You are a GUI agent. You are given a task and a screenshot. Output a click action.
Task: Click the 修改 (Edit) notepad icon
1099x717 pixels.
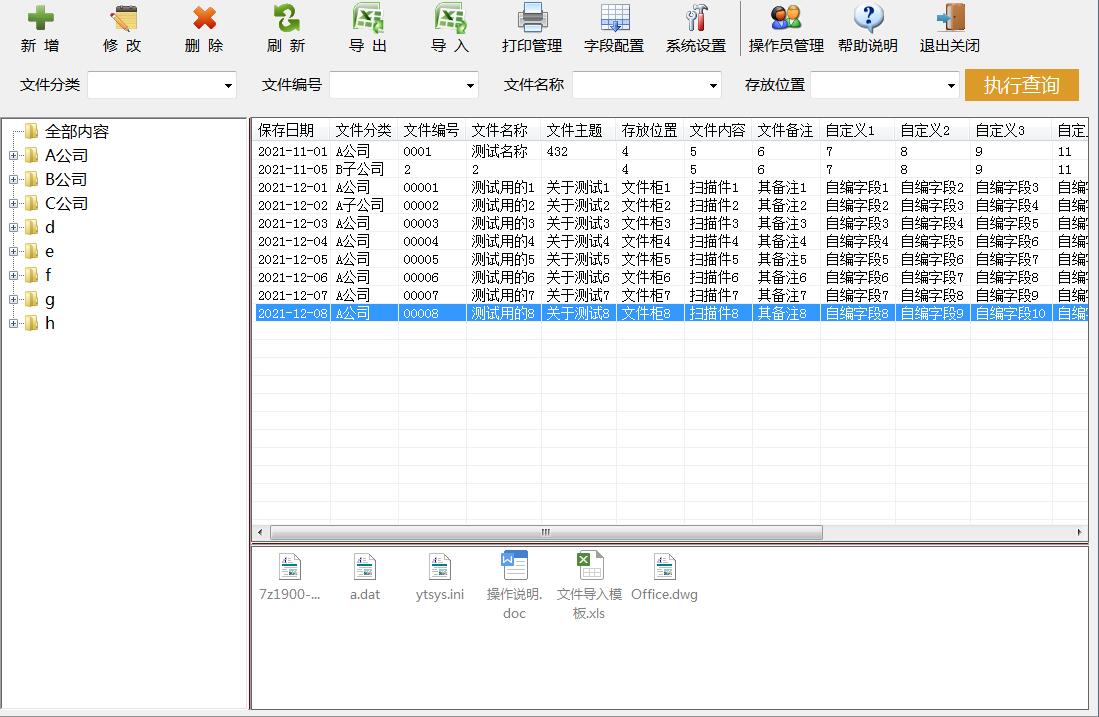click(x=122, y=20)
